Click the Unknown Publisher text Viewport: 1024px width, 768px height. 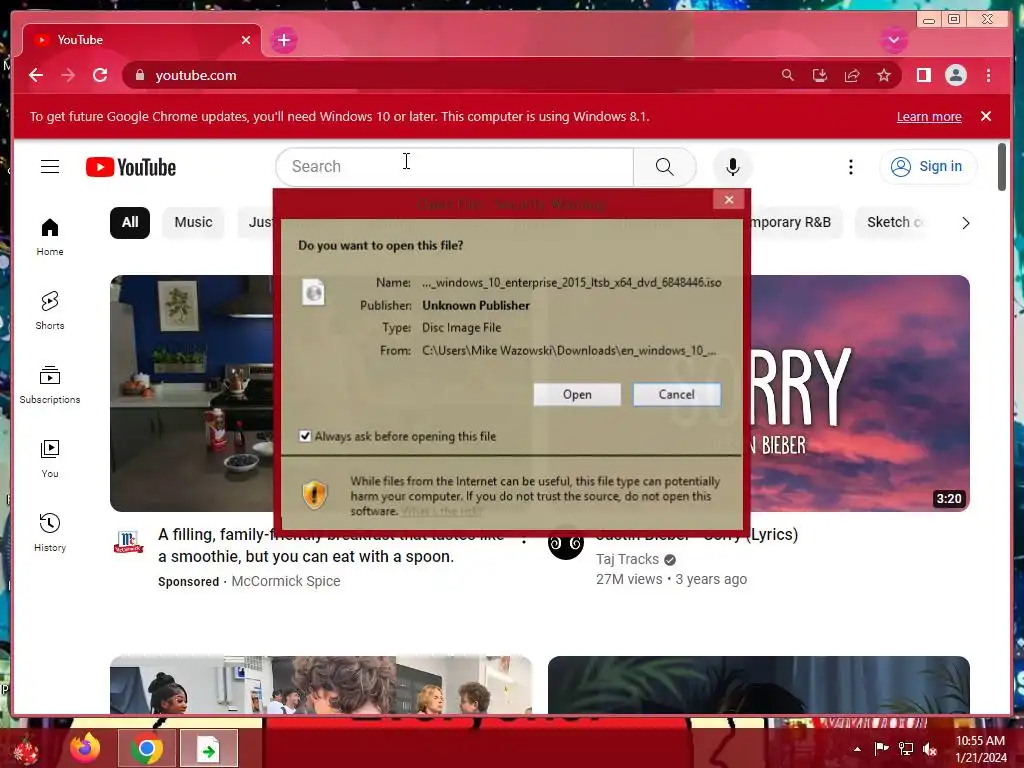[475, 305]
